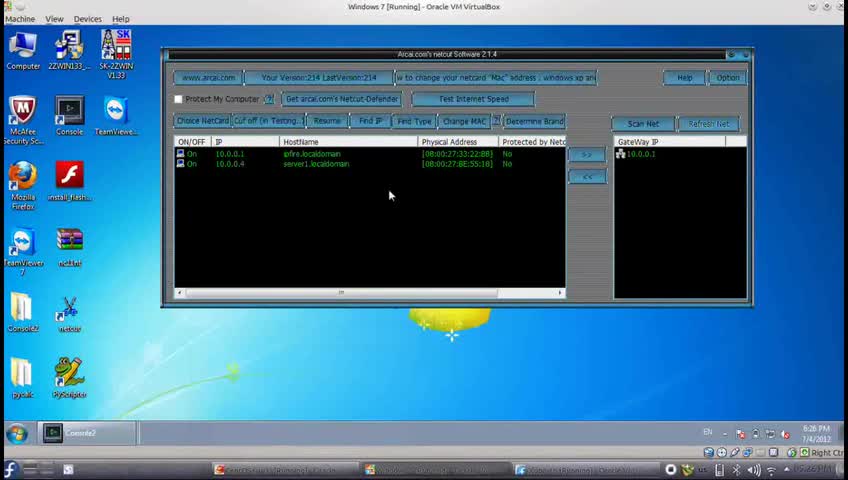Open the host wireless network tray icon

[x=771, y=470]
